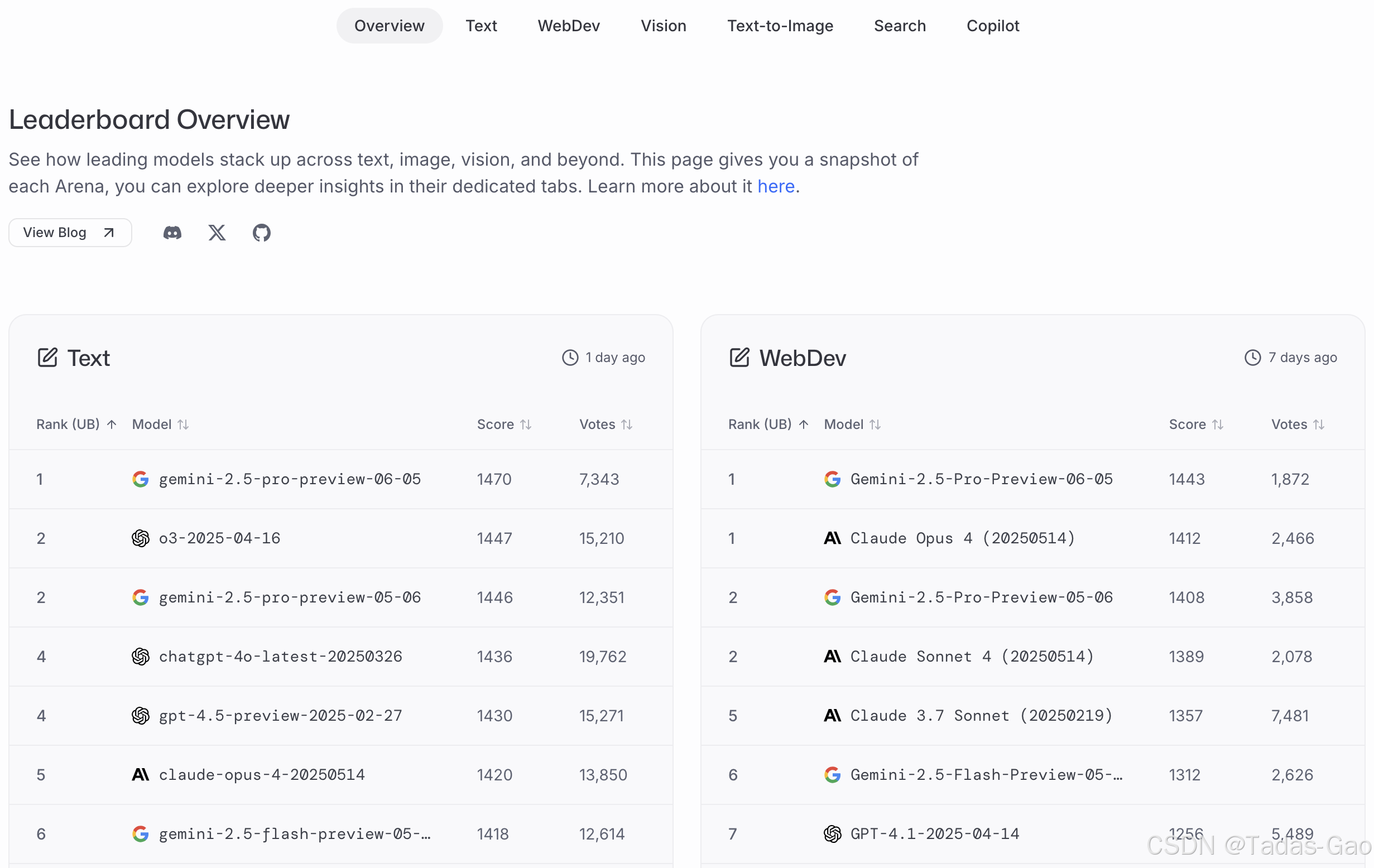Click score value 1412
The height and width of the screenshot is (868, 1374).
point(1185,538)
